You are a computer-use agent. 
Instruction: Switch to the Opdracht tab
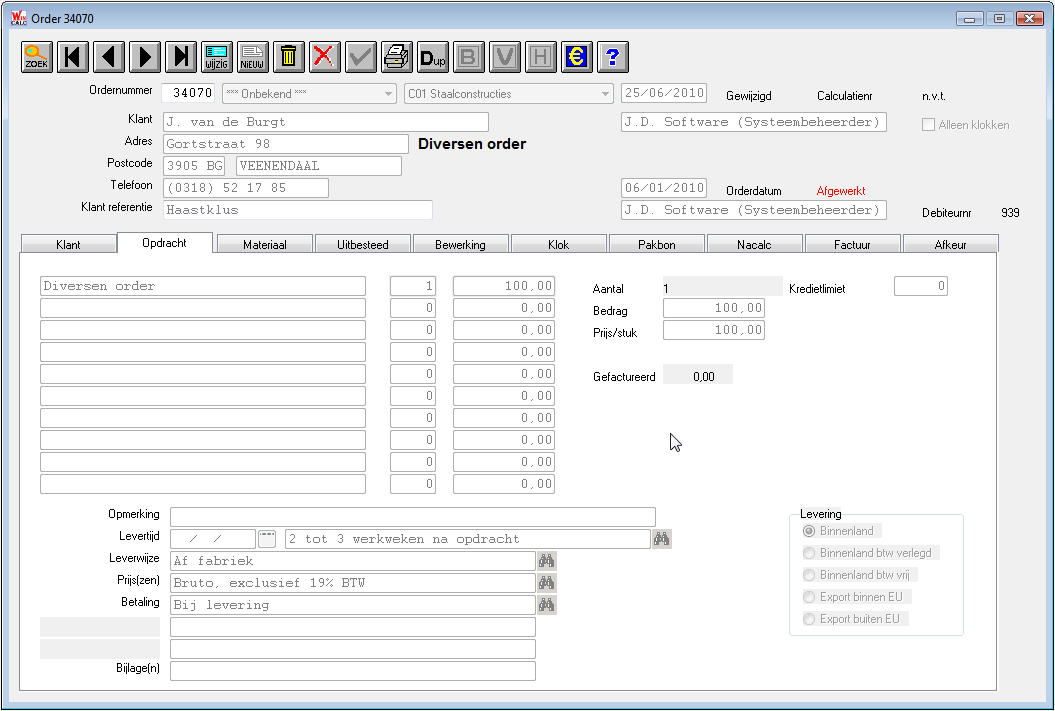tap(165, 243)
